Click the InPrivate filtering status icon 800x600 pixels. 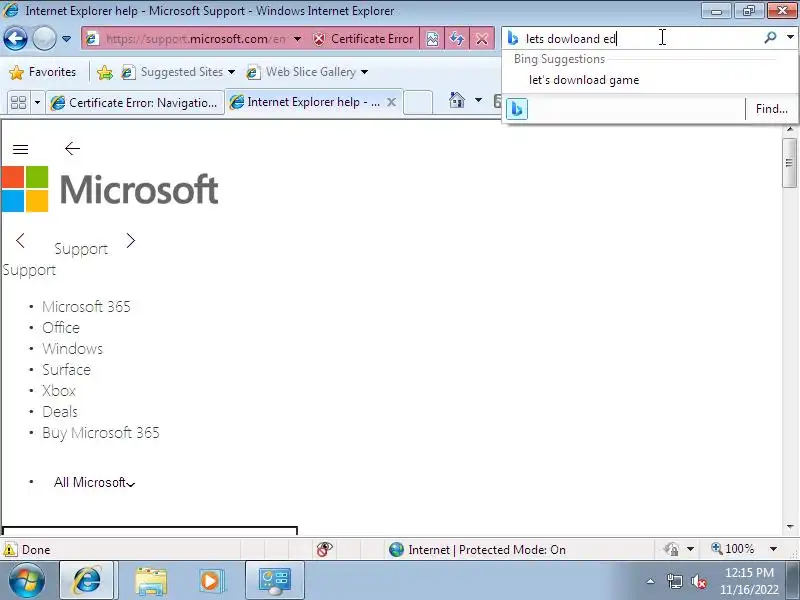(x=324, y=549)
